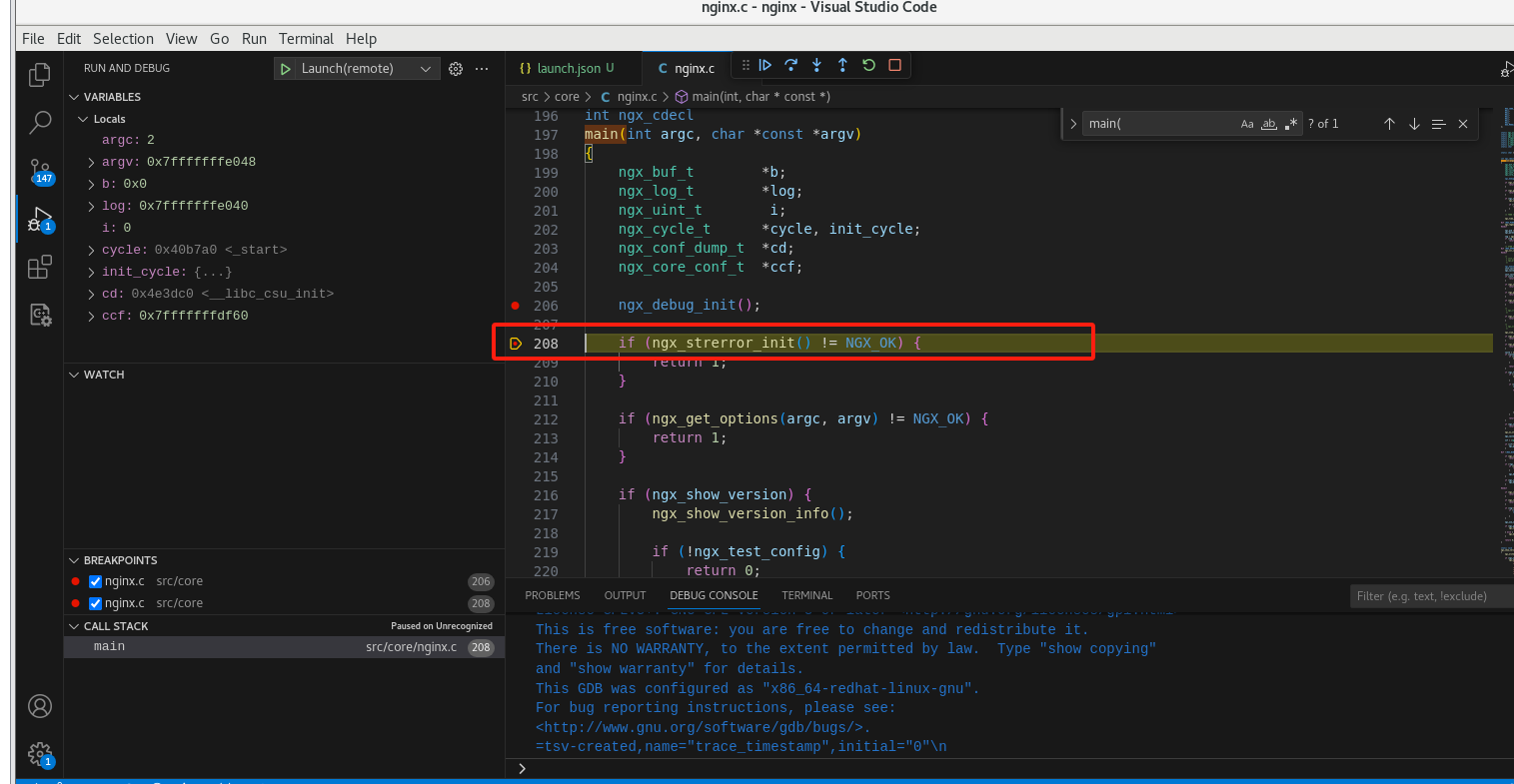The image size is (1514, 784).
Task: Go to next match in find widget
Action: [x=1414, y=124]
